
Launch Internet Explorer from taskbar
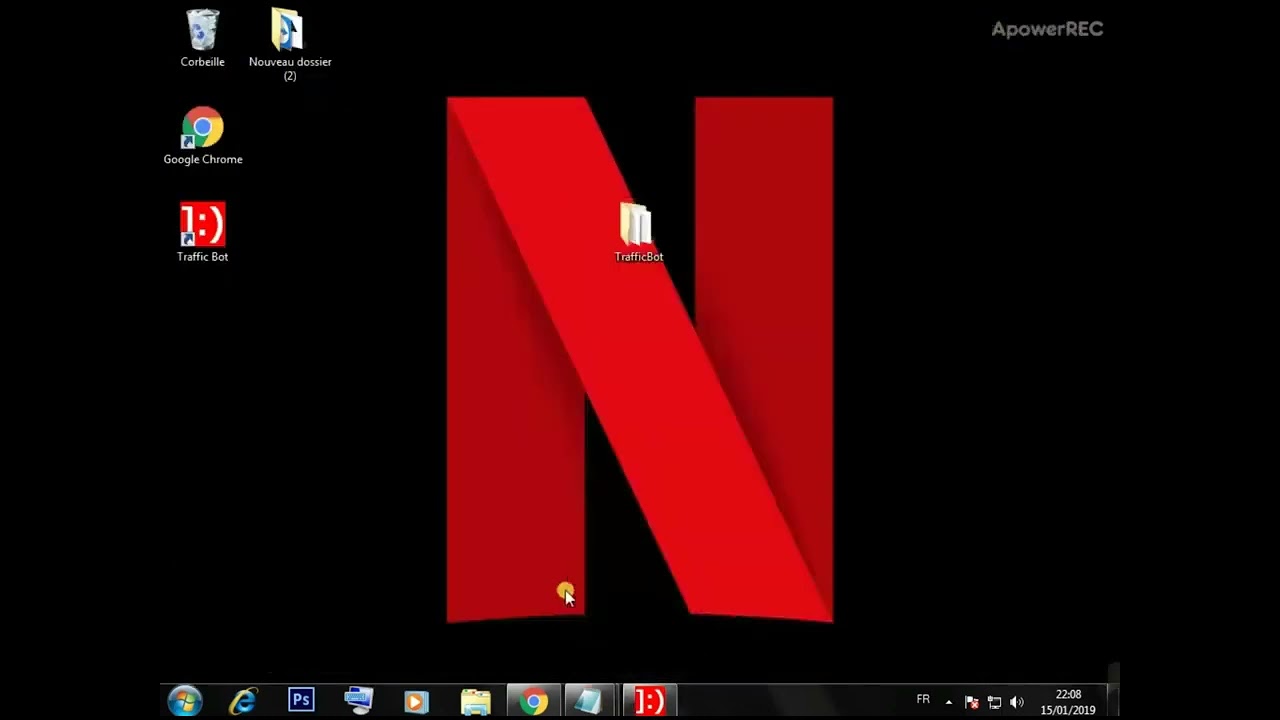point(243,701)
